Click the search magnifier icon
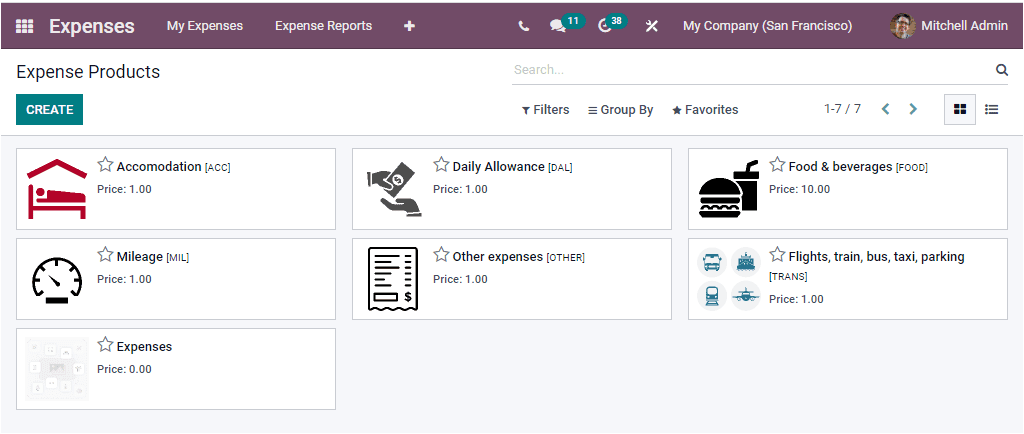Image resolution: width=1024 pixels, height=434 pixels. (1001, 70)
